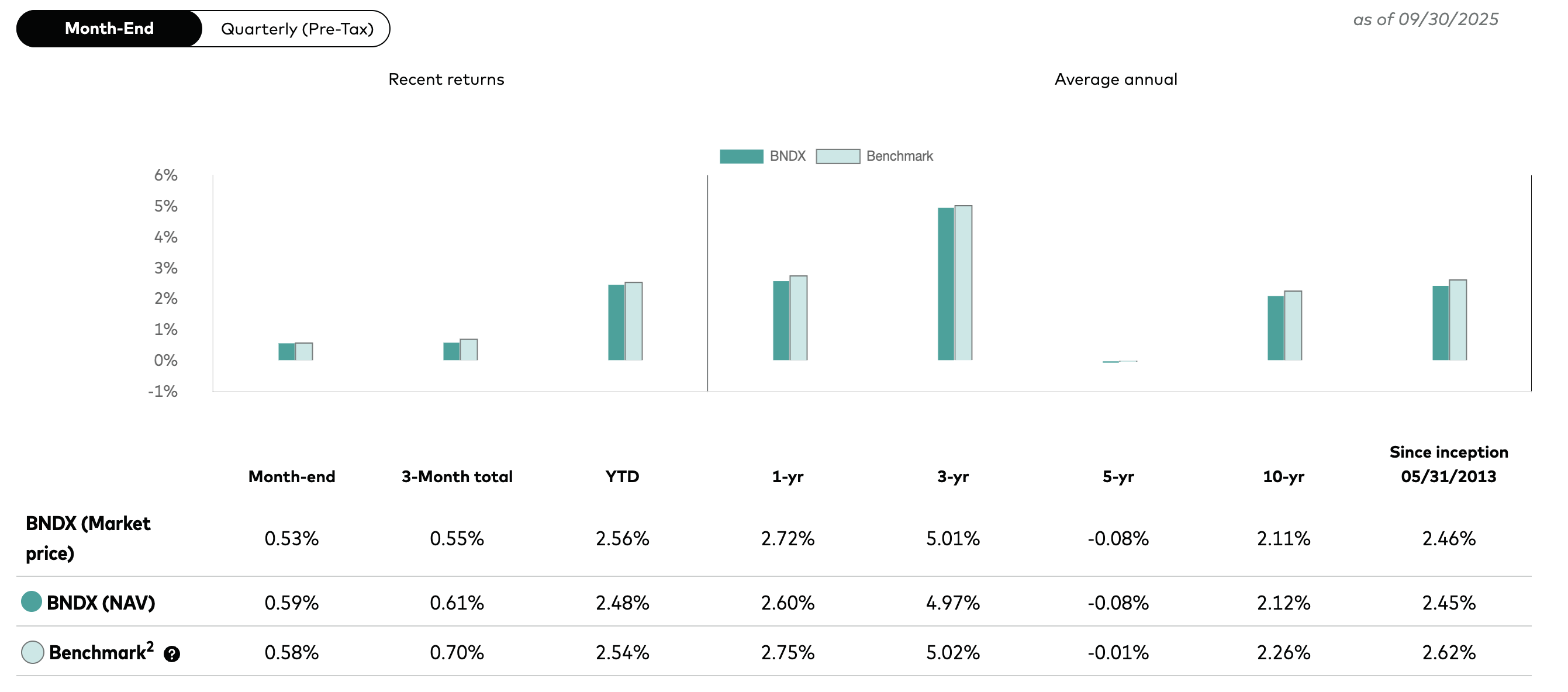Click the Benchmark light circle marker

point(33,652)
